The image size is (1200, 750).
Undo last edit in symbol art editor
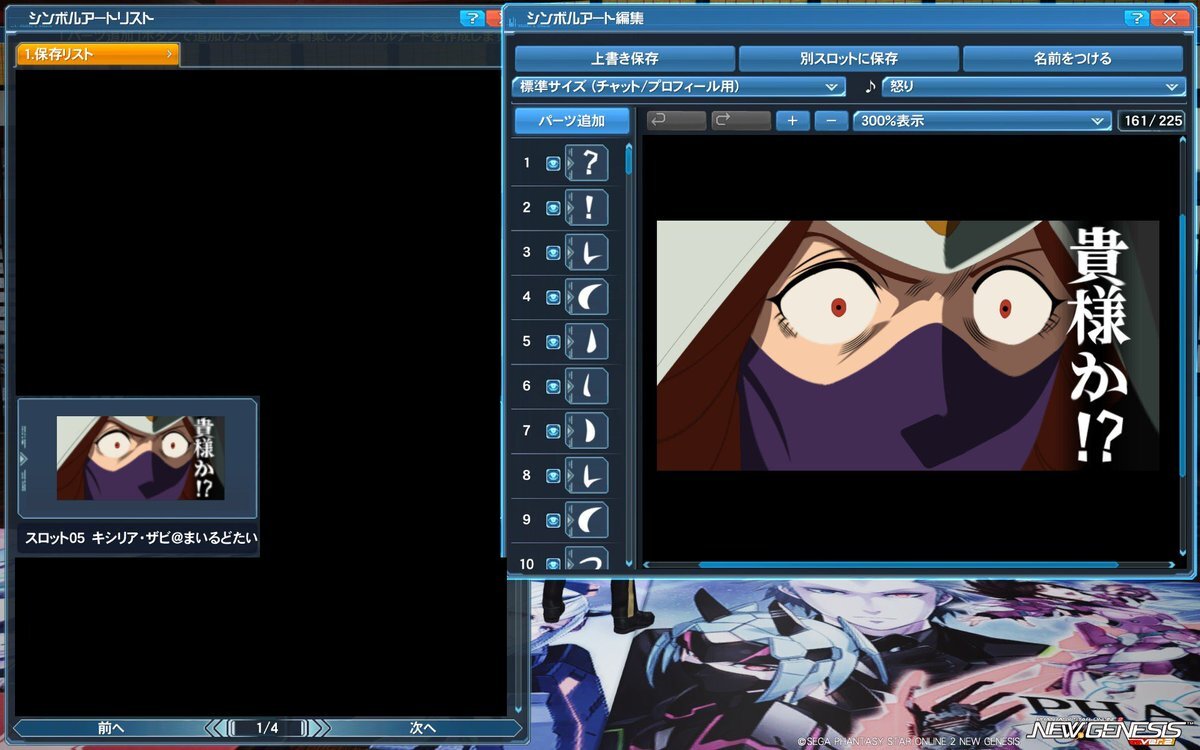[x=676, y=121]
